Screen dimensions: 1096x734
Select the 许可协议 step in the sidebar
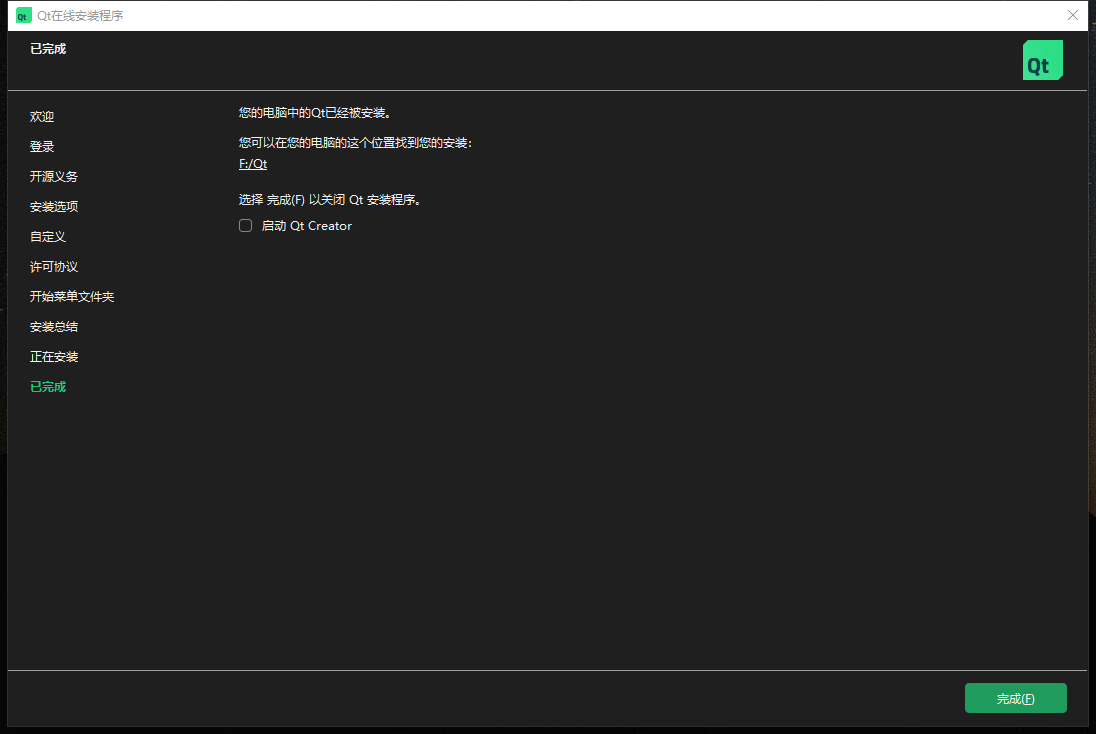pos(54,267)
